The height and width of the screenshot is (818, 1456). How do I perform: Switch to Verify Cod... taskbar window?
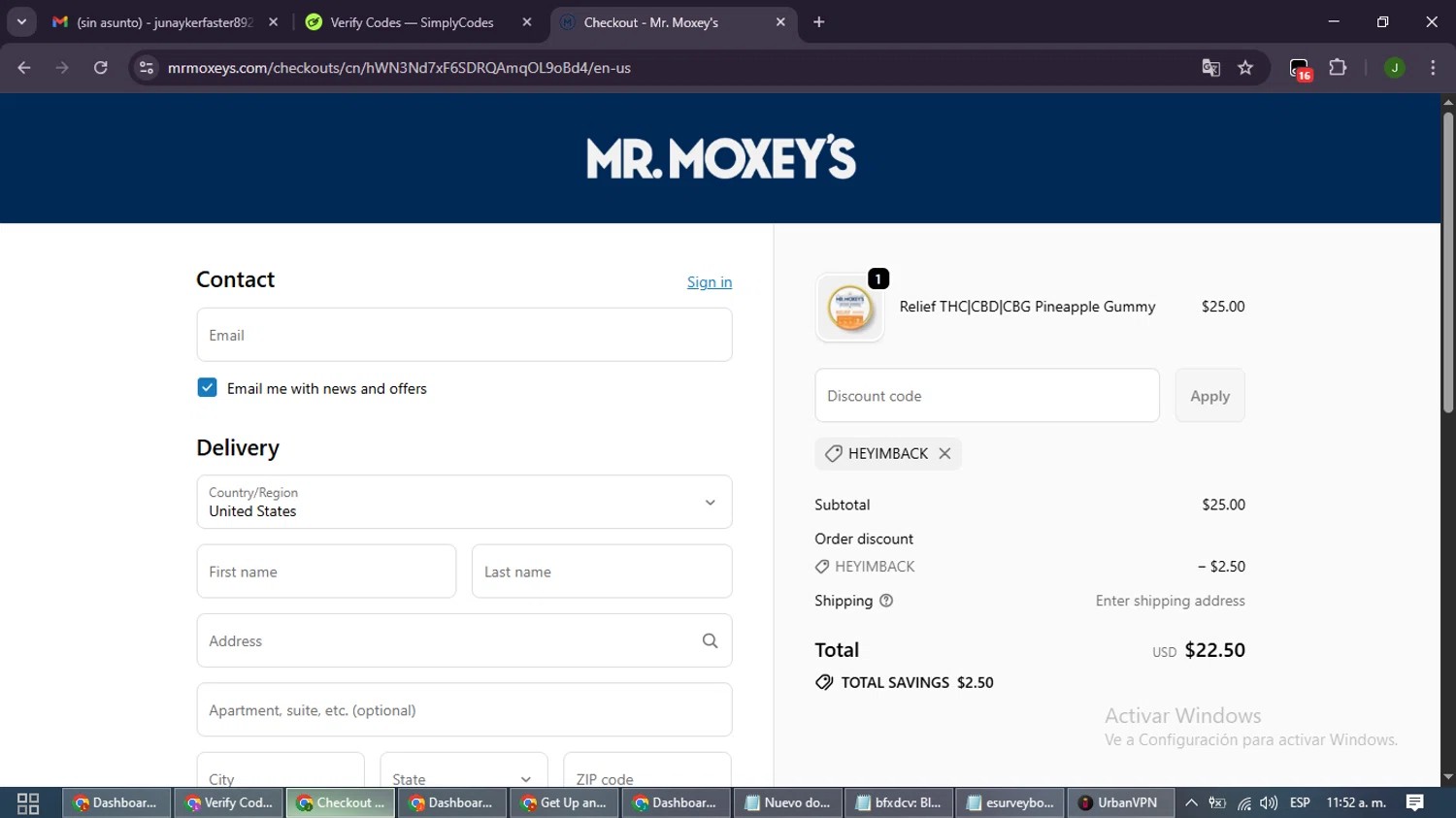(229, 802)
